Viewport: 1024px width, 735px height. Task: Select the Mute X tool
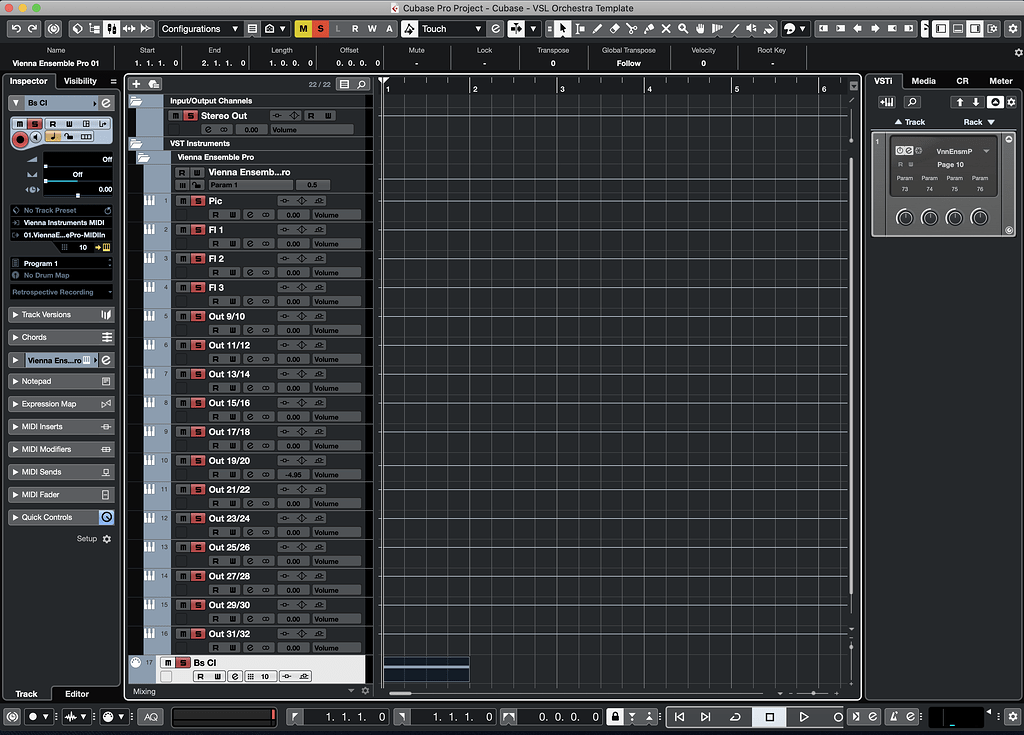click(666, 29)
